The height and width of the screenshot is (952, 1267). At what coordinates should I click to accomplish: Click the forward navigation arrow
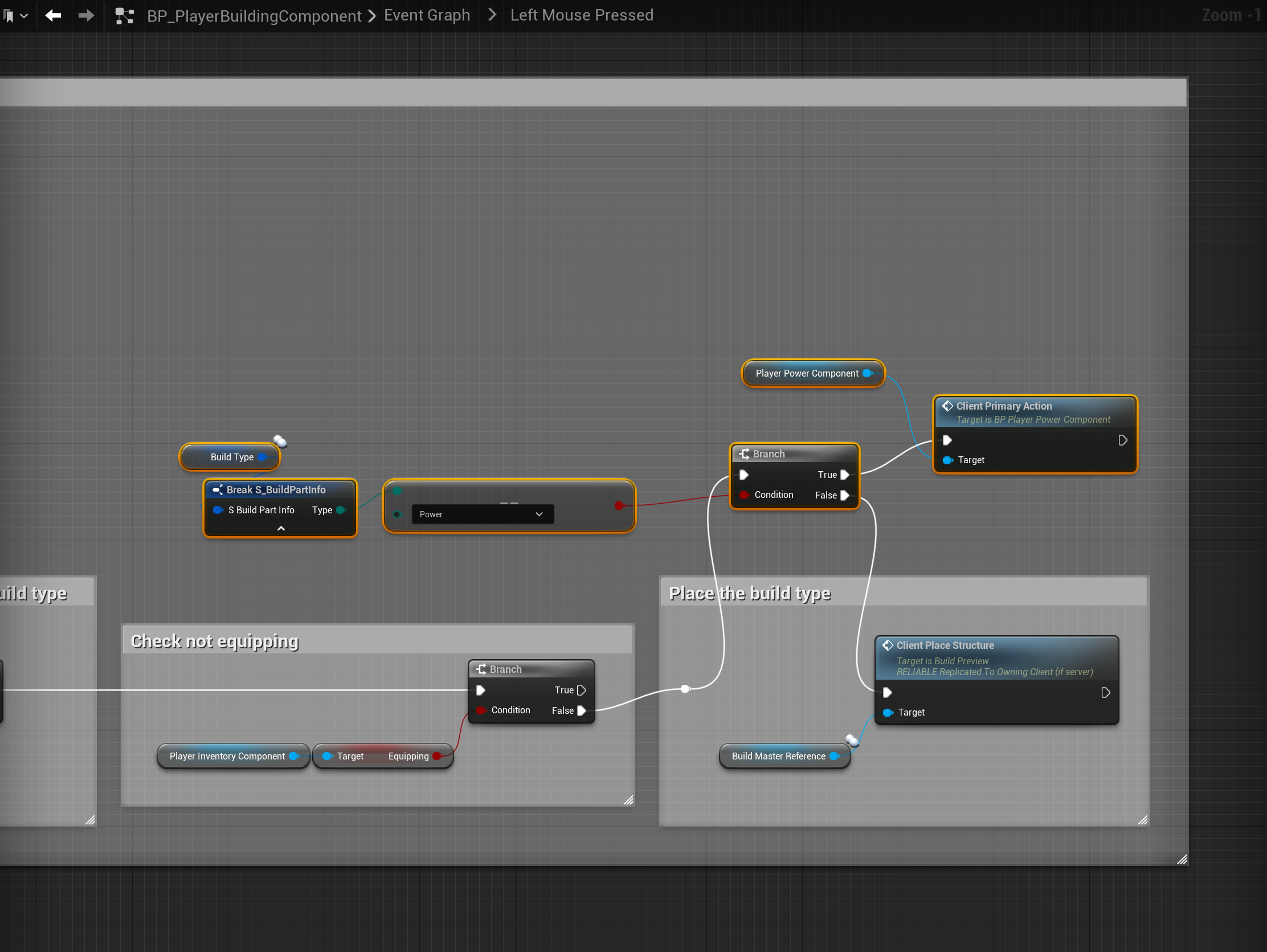point(86,15)
